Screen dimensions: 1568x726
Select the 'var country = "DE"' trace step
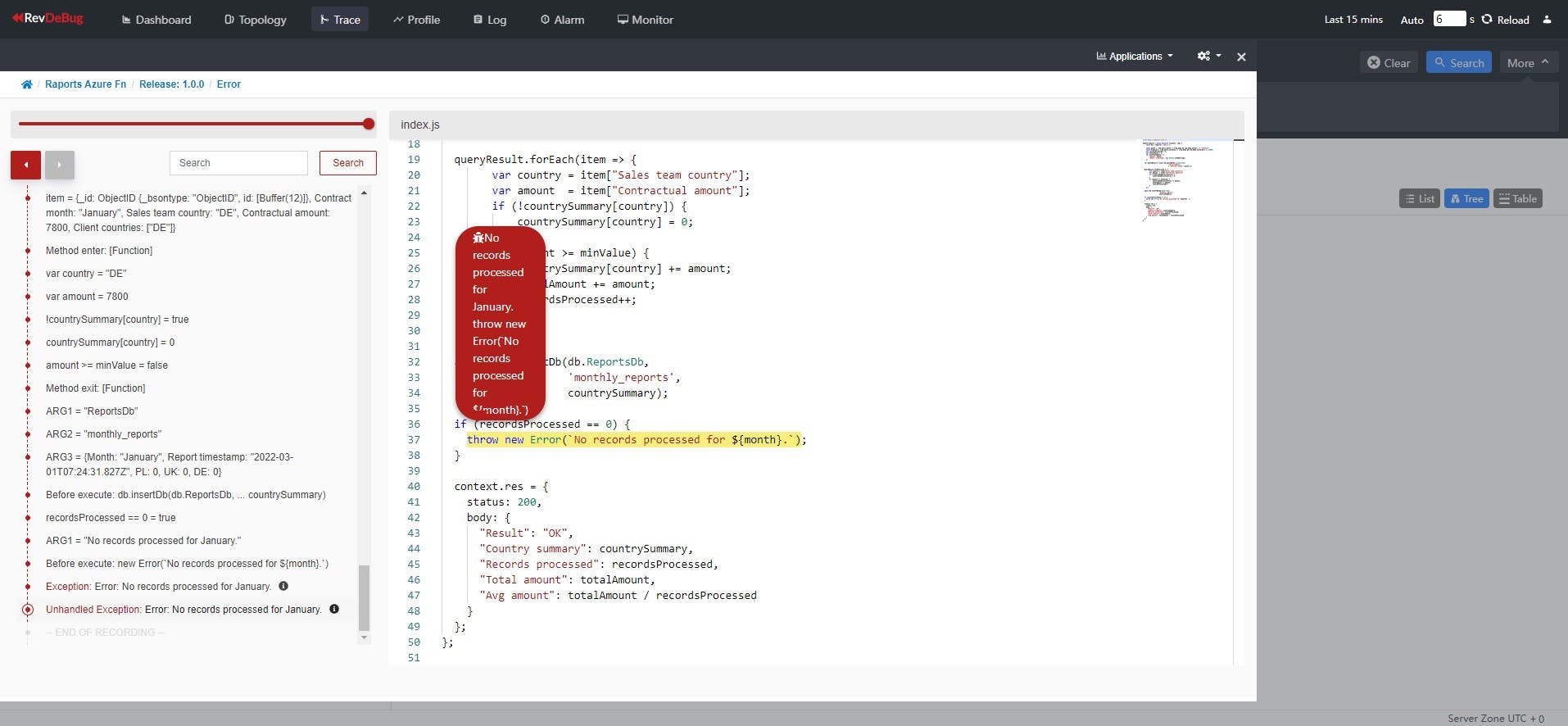86,274
